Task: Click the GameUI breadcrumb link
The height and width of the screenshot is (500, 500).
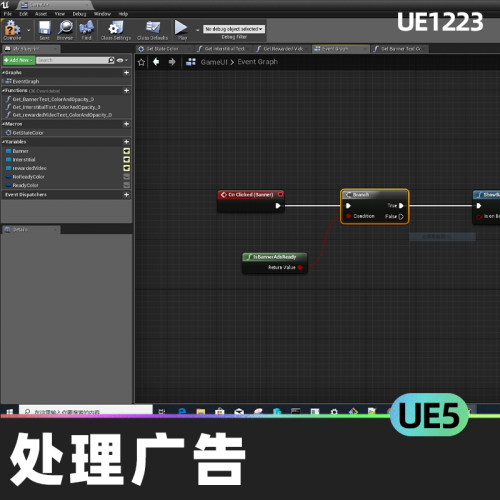Action: (x=214, y=62)
